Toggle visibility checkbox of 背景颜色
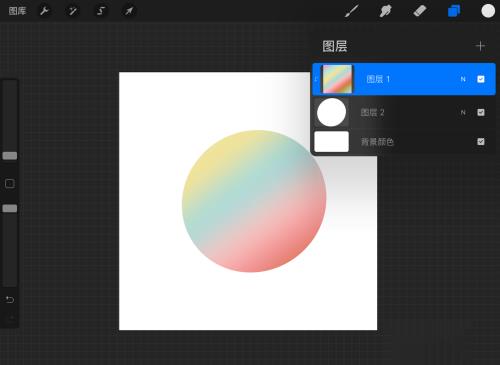 [x=481, y=142]
